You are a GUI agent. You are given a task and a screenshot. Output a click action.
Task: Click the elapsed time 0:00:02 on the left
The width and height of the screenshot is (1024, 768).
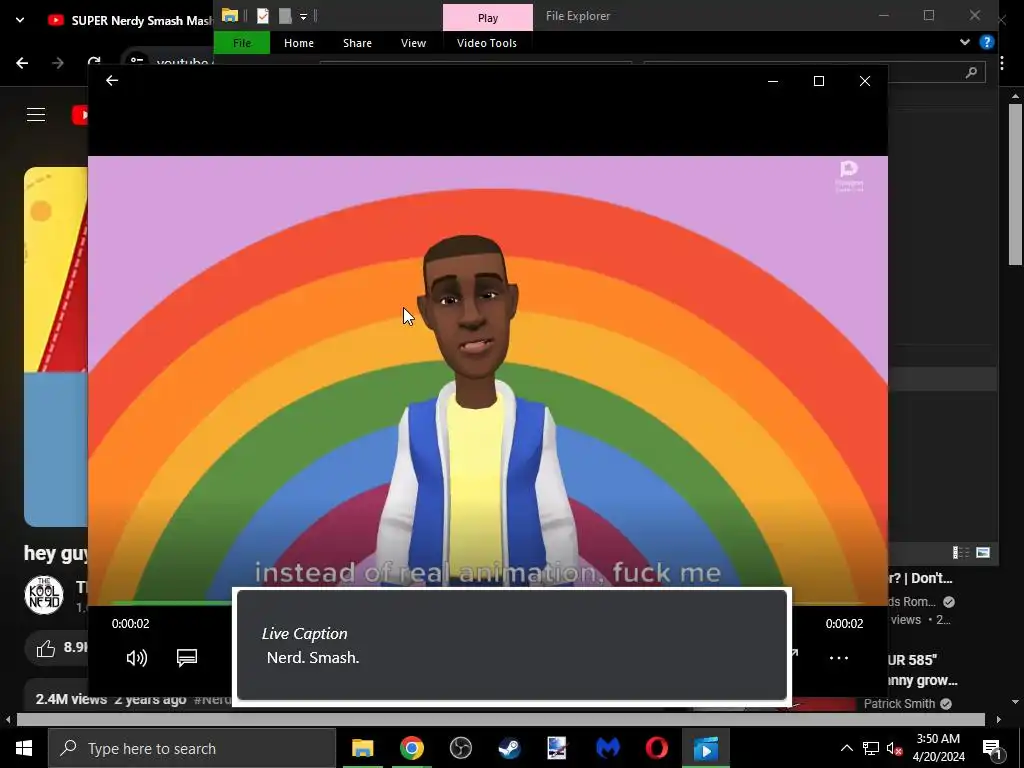[131, 624]
